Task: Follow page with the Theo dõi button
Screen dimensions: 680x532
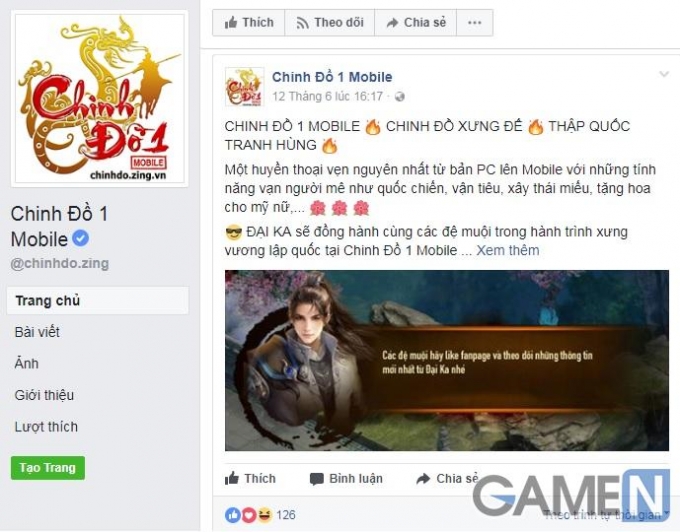Action: 330,23
